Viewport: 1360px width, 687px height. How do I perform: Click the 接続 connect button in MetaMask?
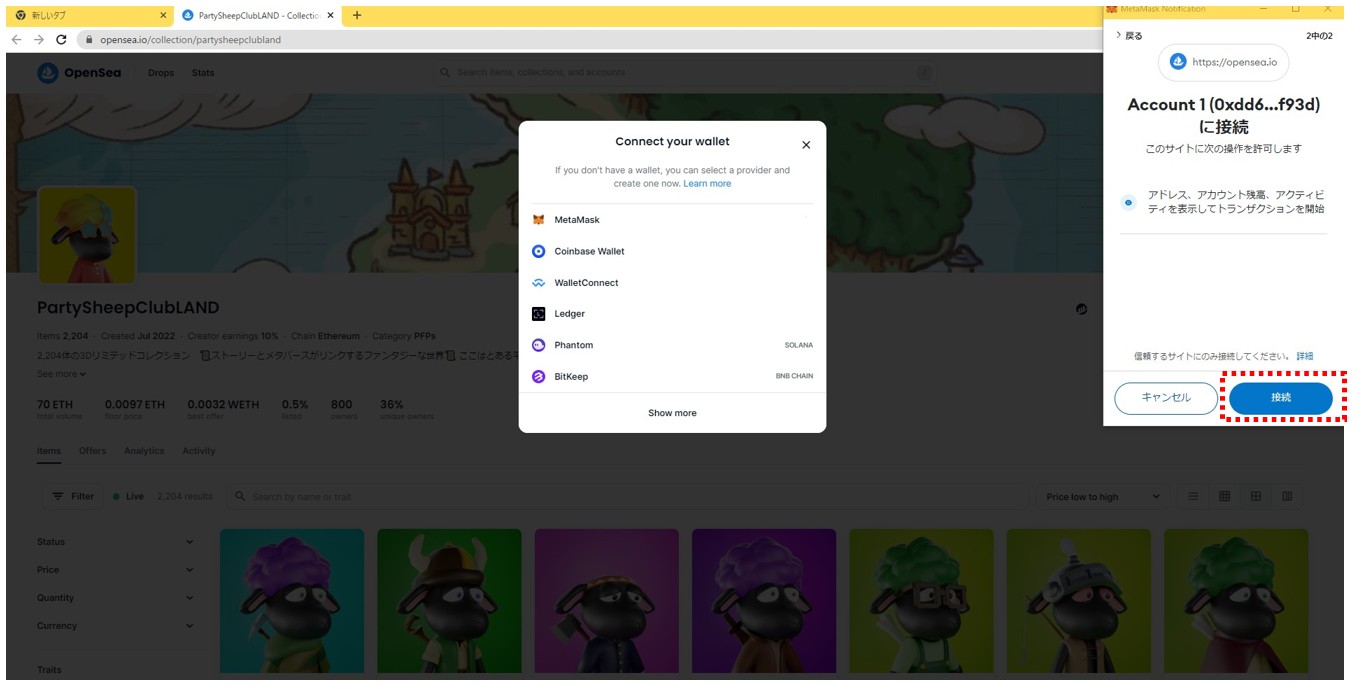pyautogui.click(x=1280, y=398)
